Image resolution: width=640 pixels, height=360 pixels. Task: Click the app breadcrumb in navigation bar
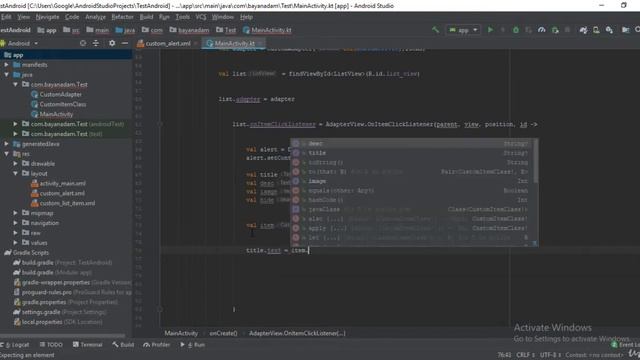pos(47,30)
